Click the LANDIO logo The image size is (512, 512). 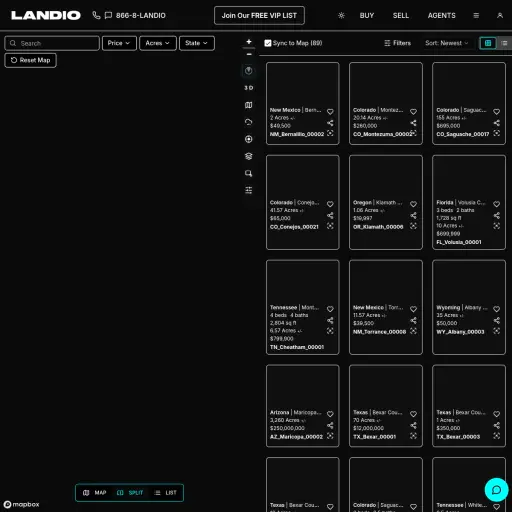pyautogui.click(x=46, y=15)
